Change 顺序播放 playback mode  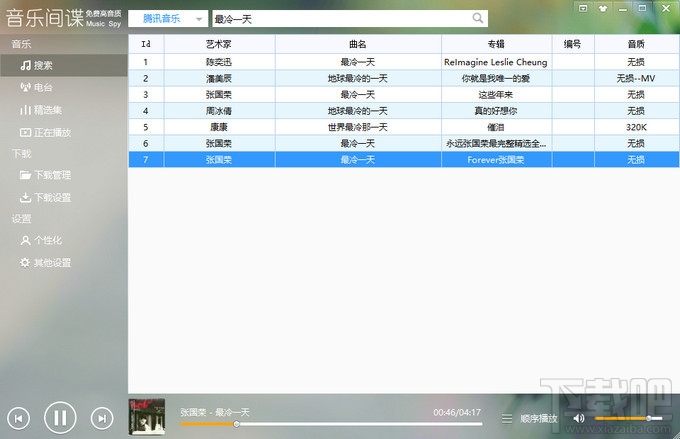click(539, 419)
